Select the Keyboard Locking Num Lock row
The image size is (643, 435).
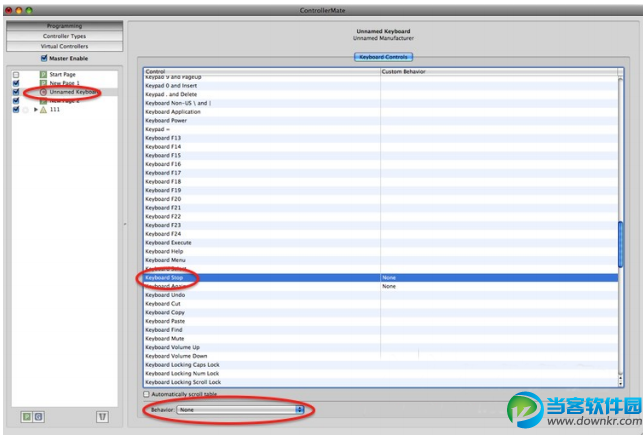coord(381,374)
